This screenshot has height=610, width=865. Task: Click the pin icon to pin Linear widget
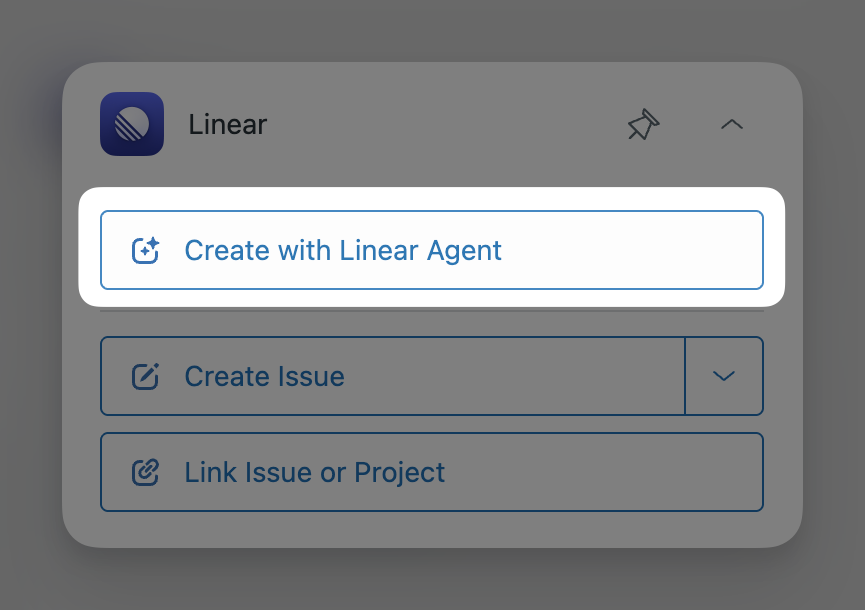click(643, 125)
